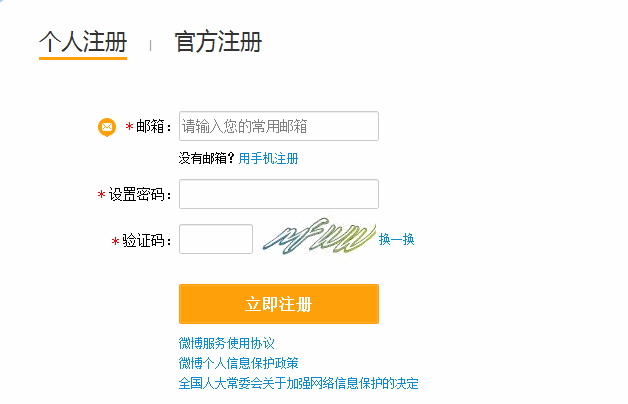Image resolution: width=628 pixels, height=404 pixels.
Task: Click the red asterisk beside 验证码
Action: coord(115,241)
